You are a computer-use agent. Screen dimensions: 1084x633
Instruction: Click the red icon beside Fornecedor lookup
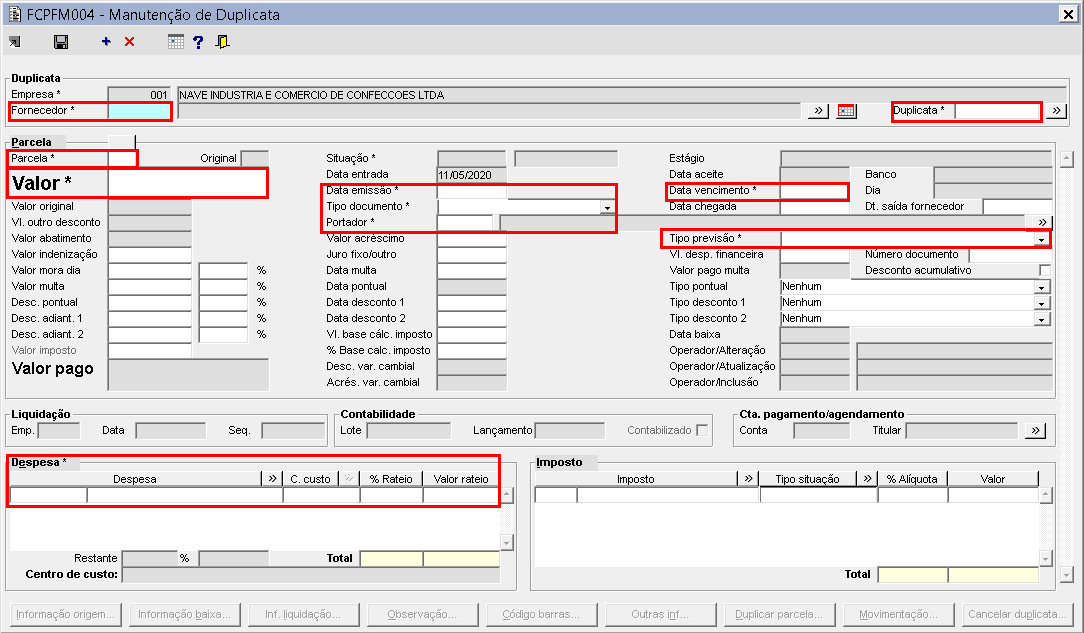[x=846, y=111]
